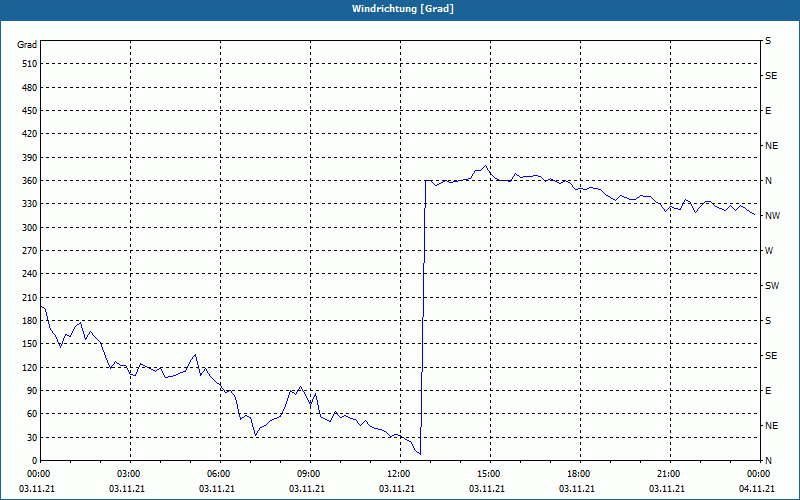Select the 06:00 time label
This screenshot has width=800, height=500.
pyautogui.click(x=220, y=474)
